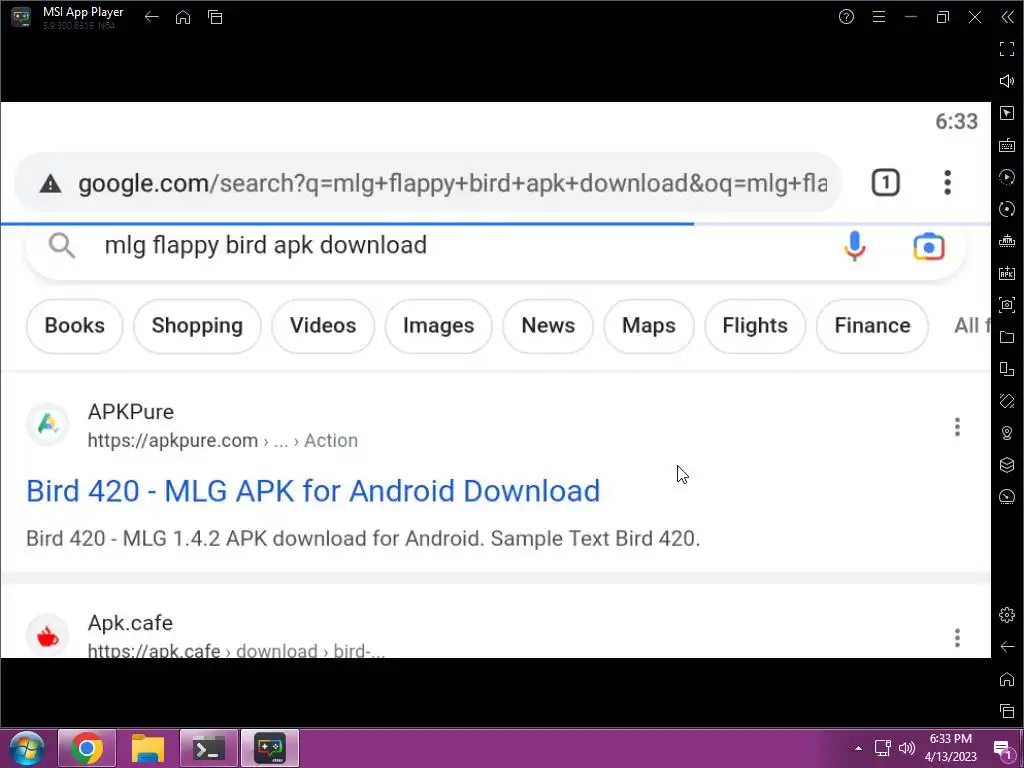
Task: Open the macro recorder play icon
Action: point(1006,177)
